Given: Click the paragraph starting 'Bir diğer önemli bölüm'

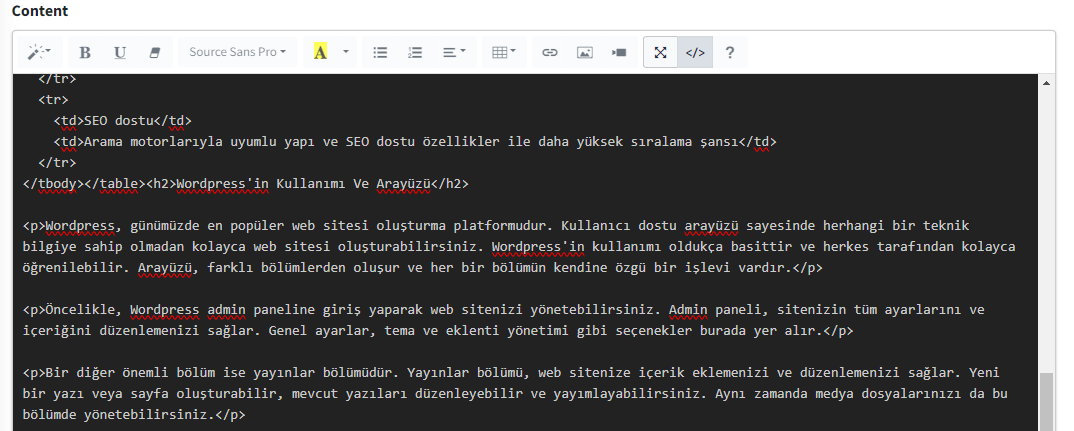Looking at the screenshot, I should (x=514, y=394).
